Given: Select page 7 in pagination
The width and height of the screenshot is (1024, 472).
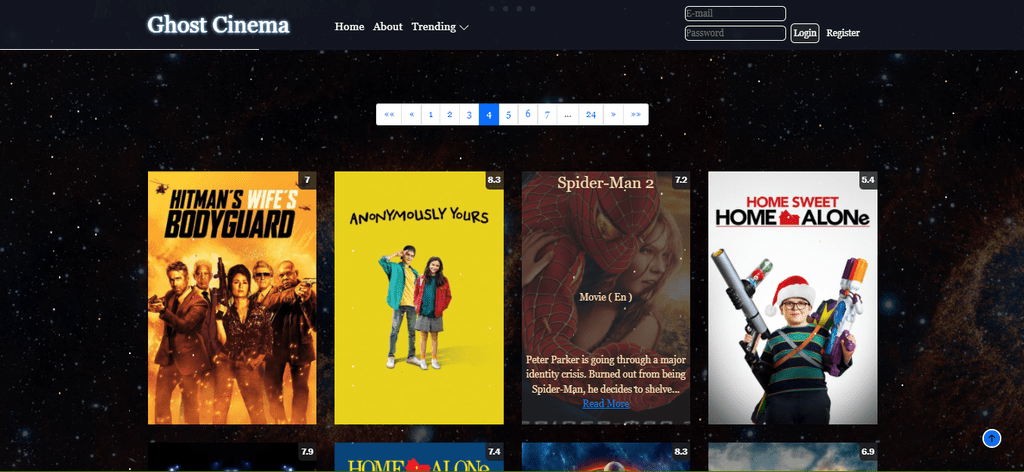Looking at the screenshot, I should (547, 114).
